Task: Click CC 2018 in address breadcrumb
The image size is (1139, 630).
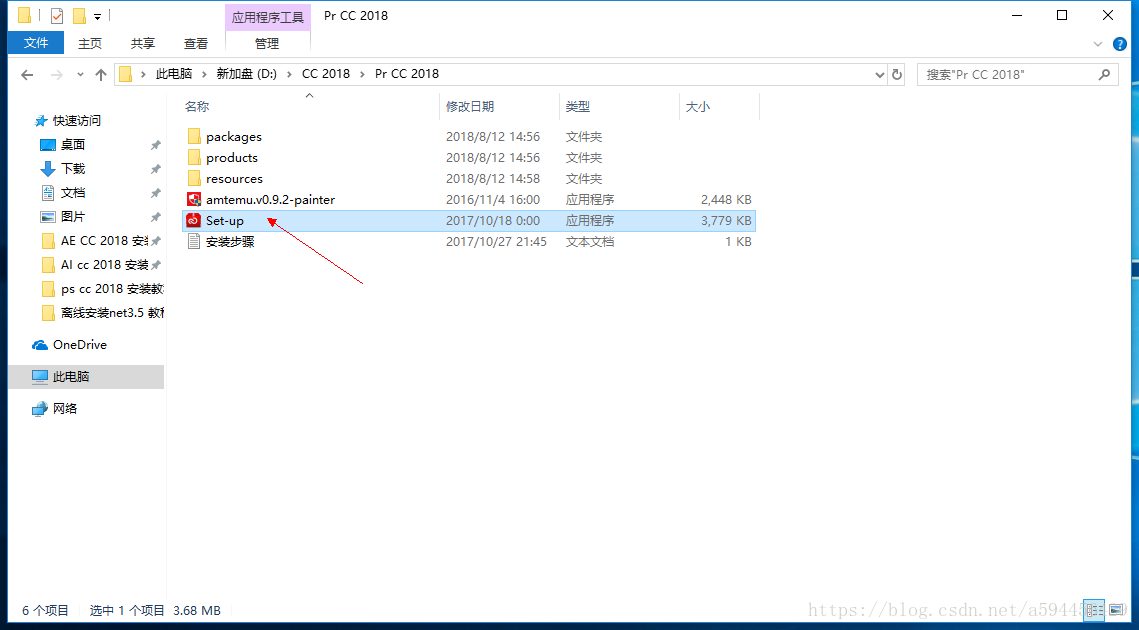Action: pos(326,74)
